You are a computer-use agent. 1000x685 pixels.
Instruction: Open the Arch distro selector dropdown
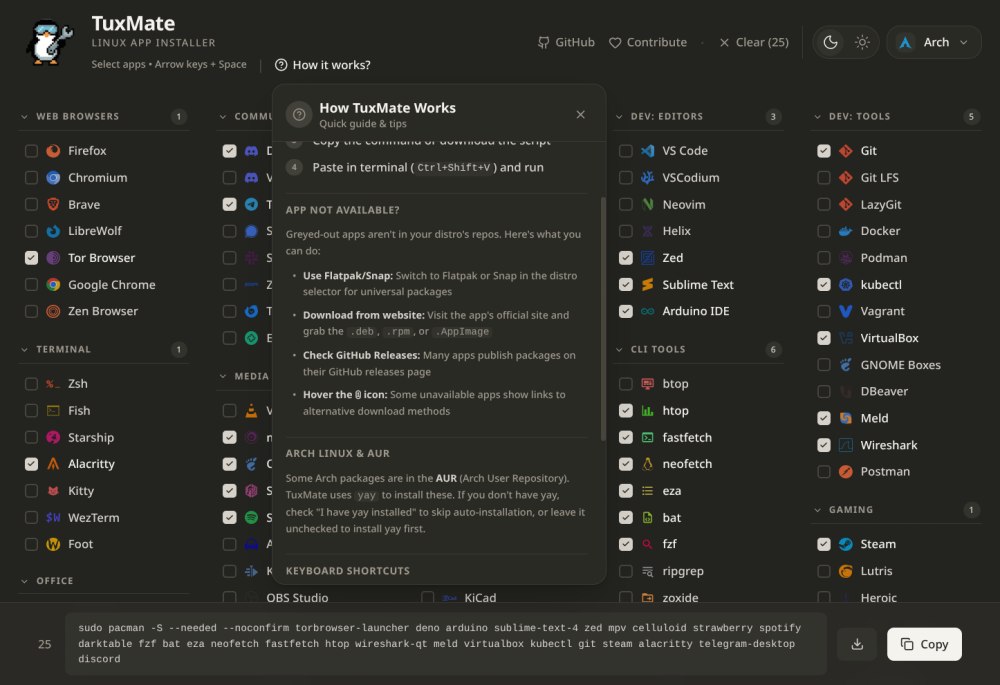tap(933, 42)
